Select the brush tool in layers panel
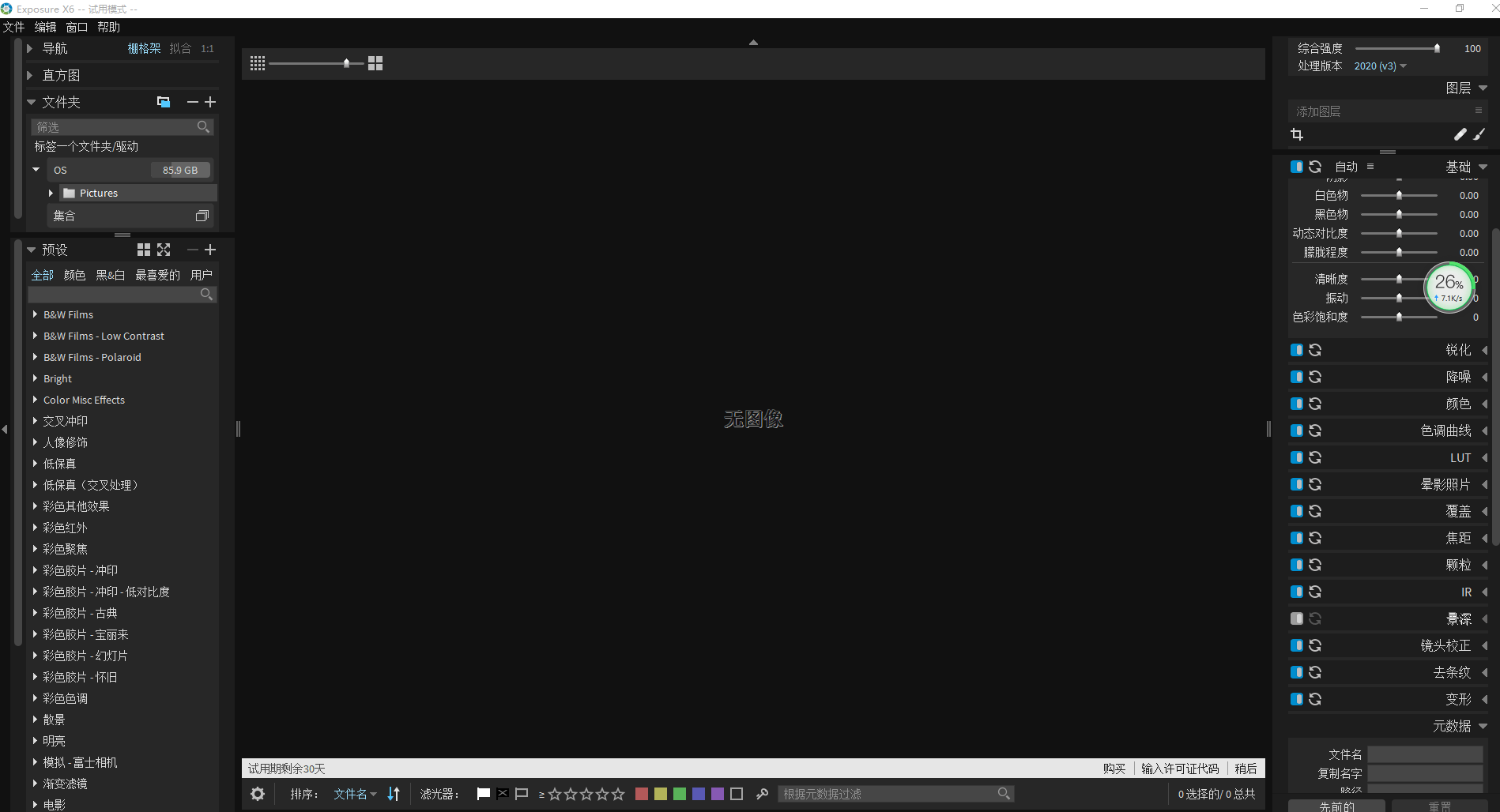The height and width of the screenshot is (812, 1500). 1479,134
